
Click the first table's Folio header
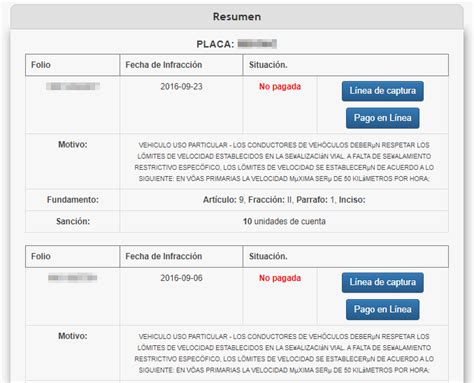tap(41, 65)
